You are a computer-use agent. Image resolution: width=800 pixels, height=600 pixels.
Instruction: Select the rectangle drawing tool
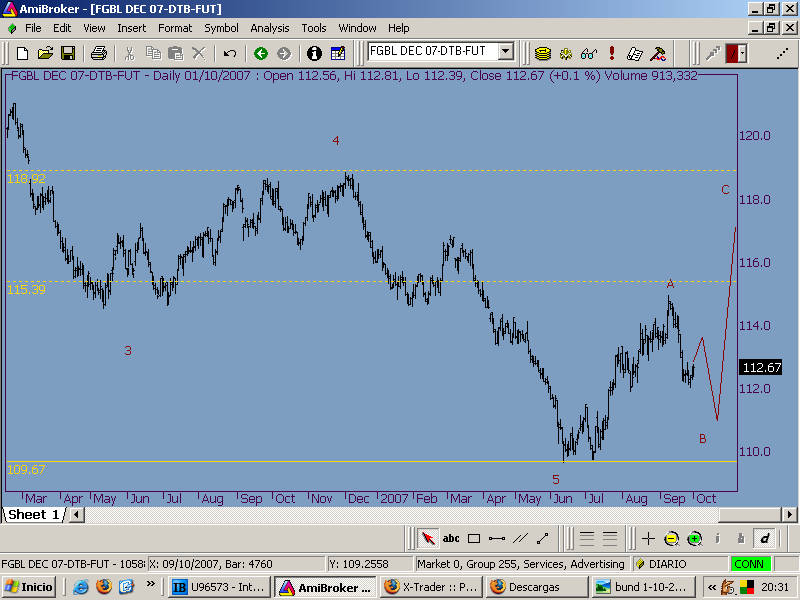[x=474, y=538]
